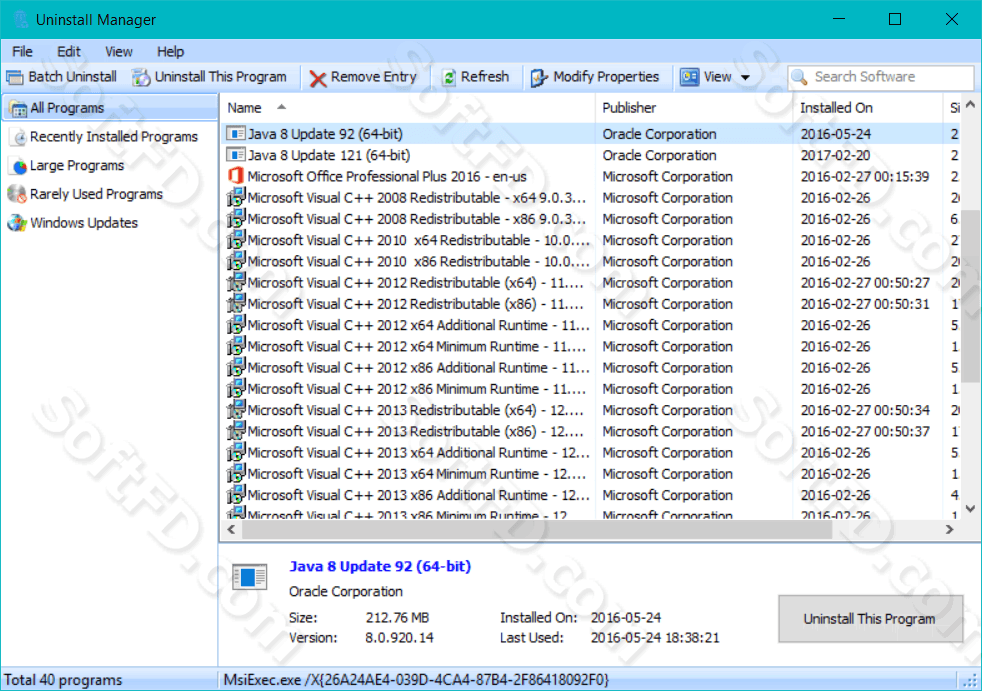Select Visual C++ 2012 x86 Minimum Runtime row
This screenshot has height=691, width=982.
(591, 389)
